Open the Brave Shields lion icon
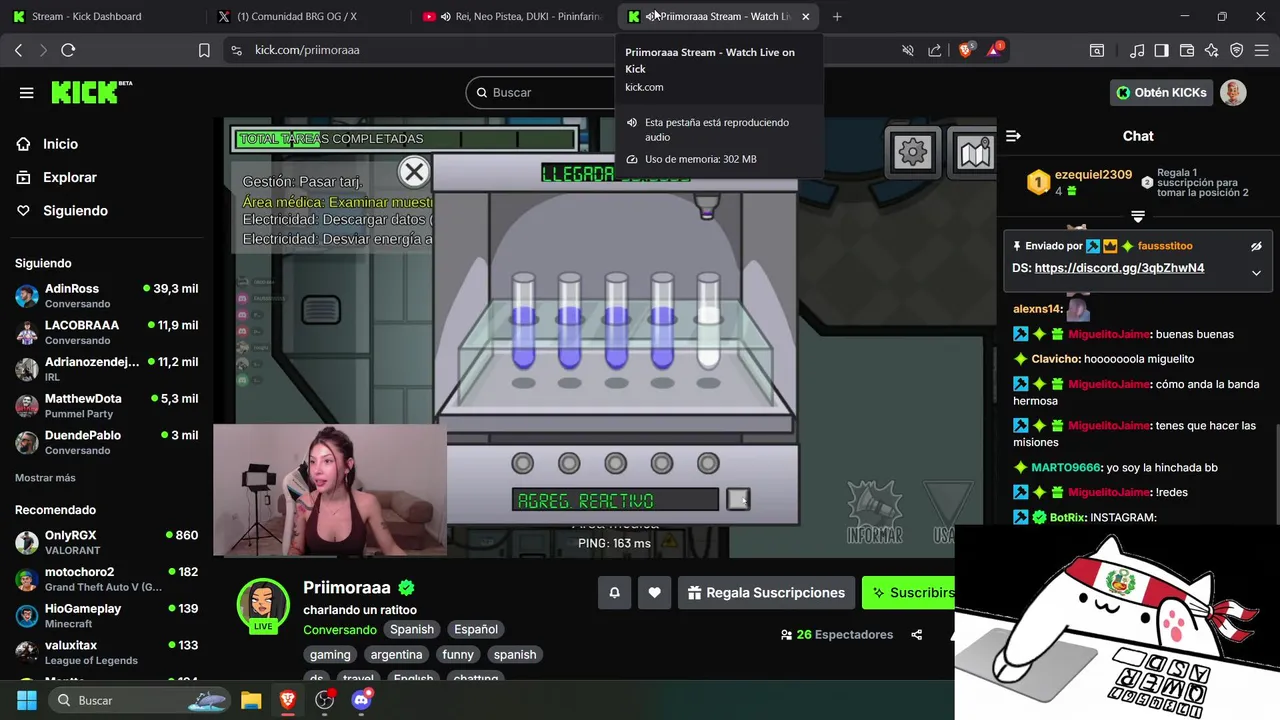This screenshot has height=720, width=1280. point(966,50)
